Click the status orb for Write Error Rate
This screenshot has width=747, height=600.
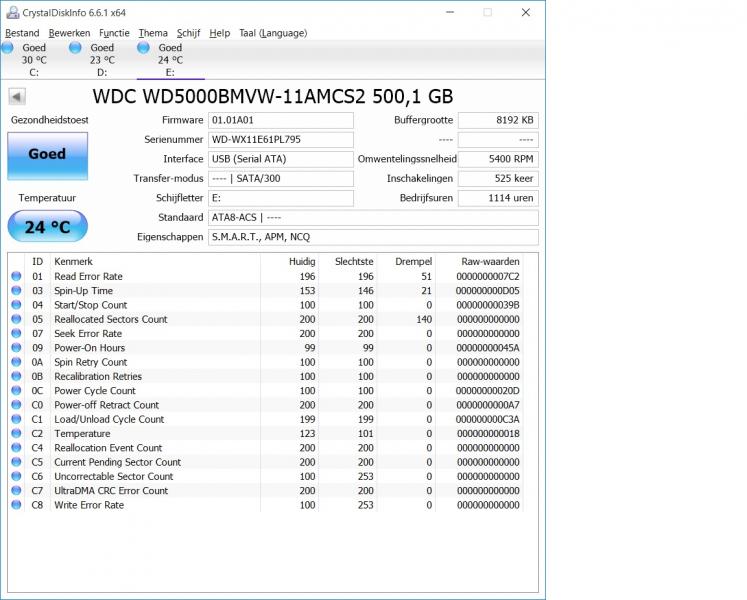coord(16,505)
